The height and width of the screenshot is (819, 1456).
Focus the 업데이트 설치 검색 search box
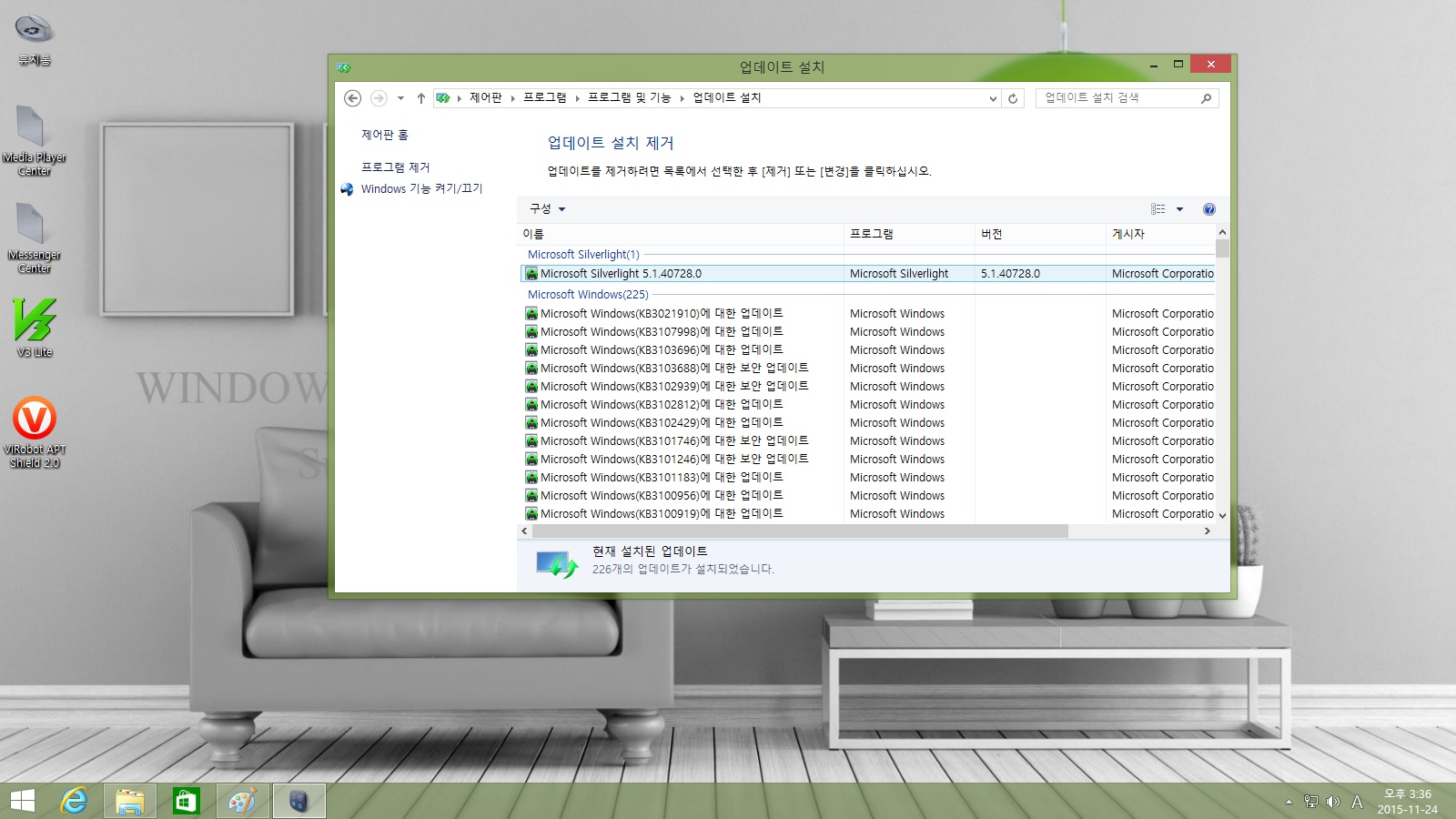(x=1127, y=98)
